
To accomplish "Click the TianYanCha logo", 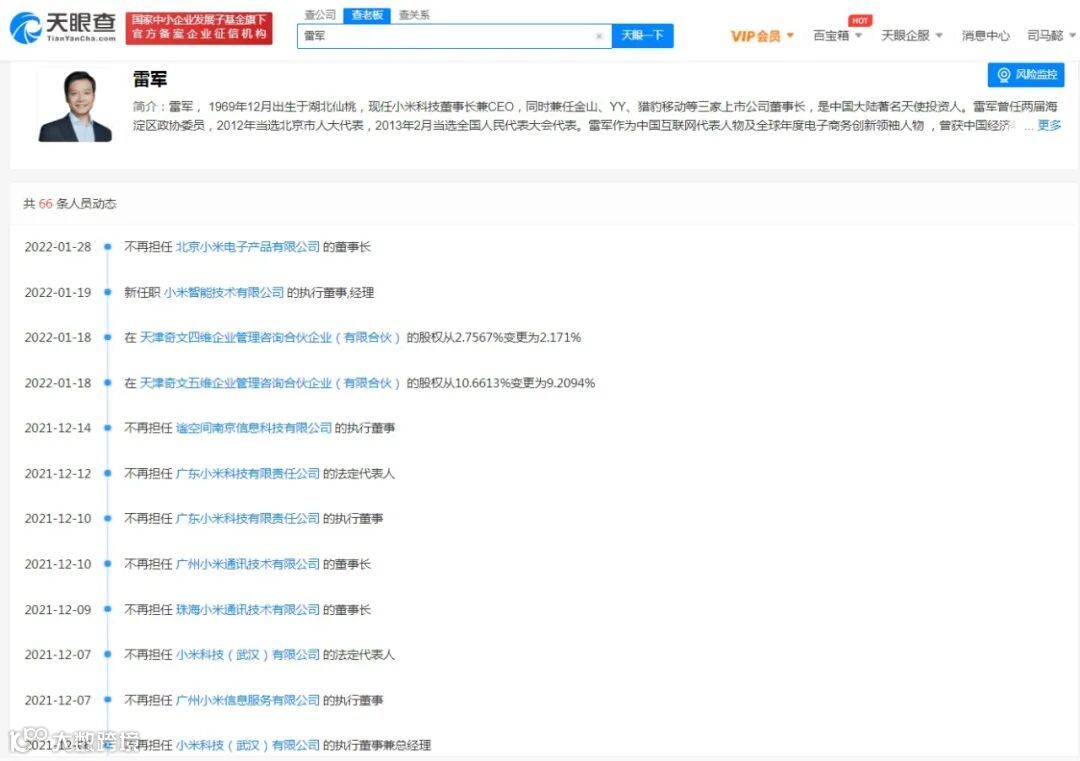I will coord(63,28).
